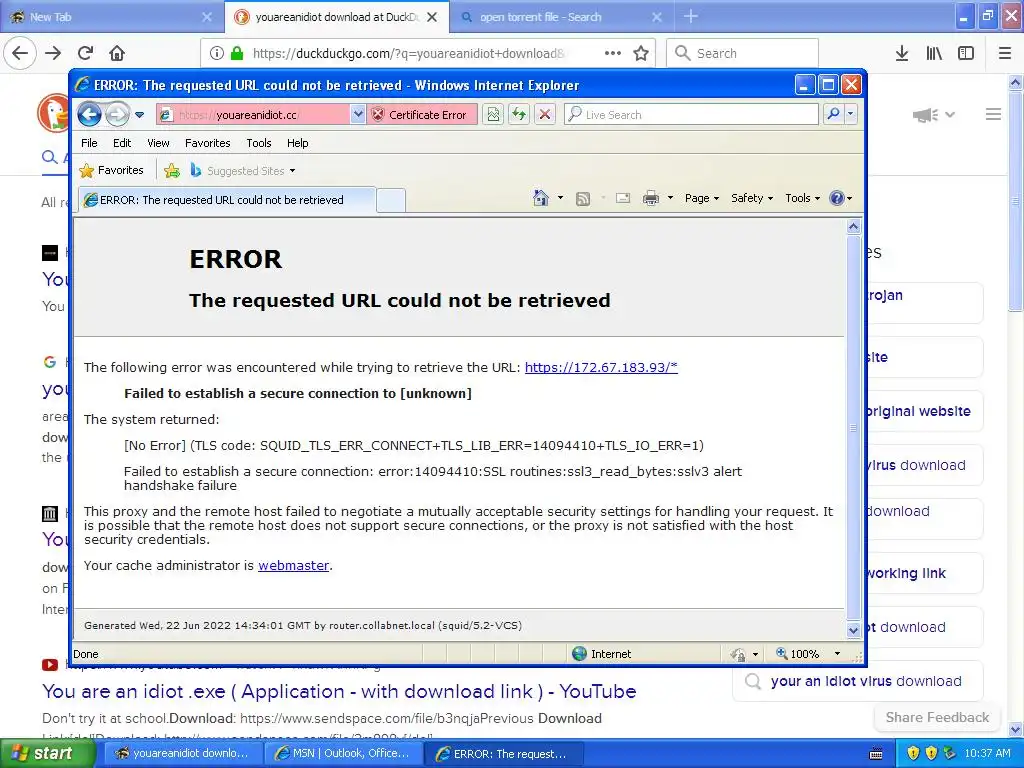Click Firefox page actions three-dots icon
Screen dimensions: 1024x768
[613, 54]
